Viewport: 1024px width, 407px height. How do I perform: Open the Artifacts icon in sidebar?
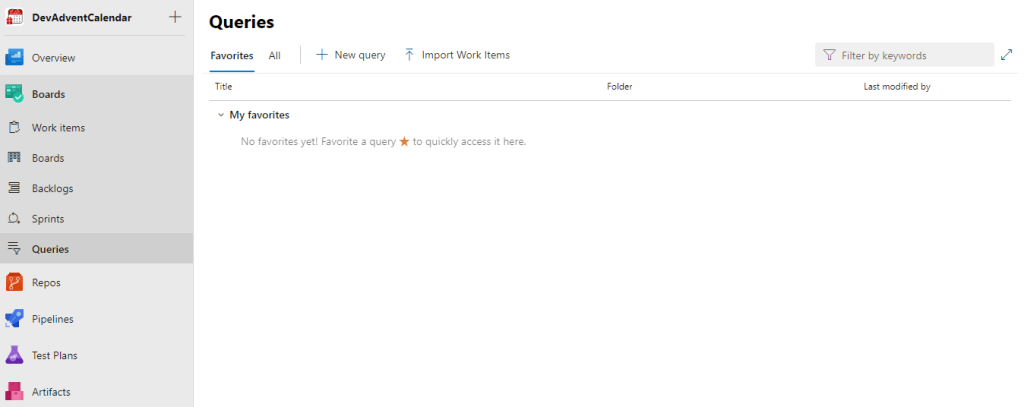[15, 391]
